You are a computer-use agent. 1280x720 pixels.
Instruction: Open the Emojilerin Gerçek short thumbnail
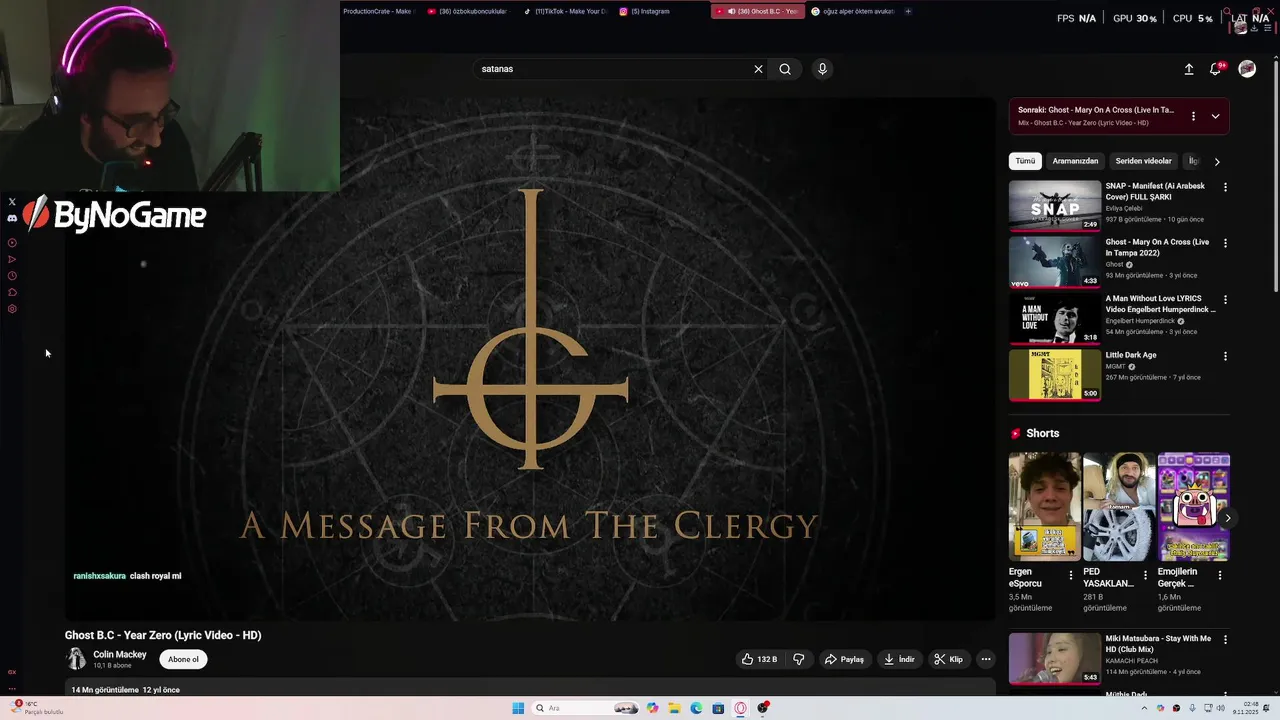1194,507
